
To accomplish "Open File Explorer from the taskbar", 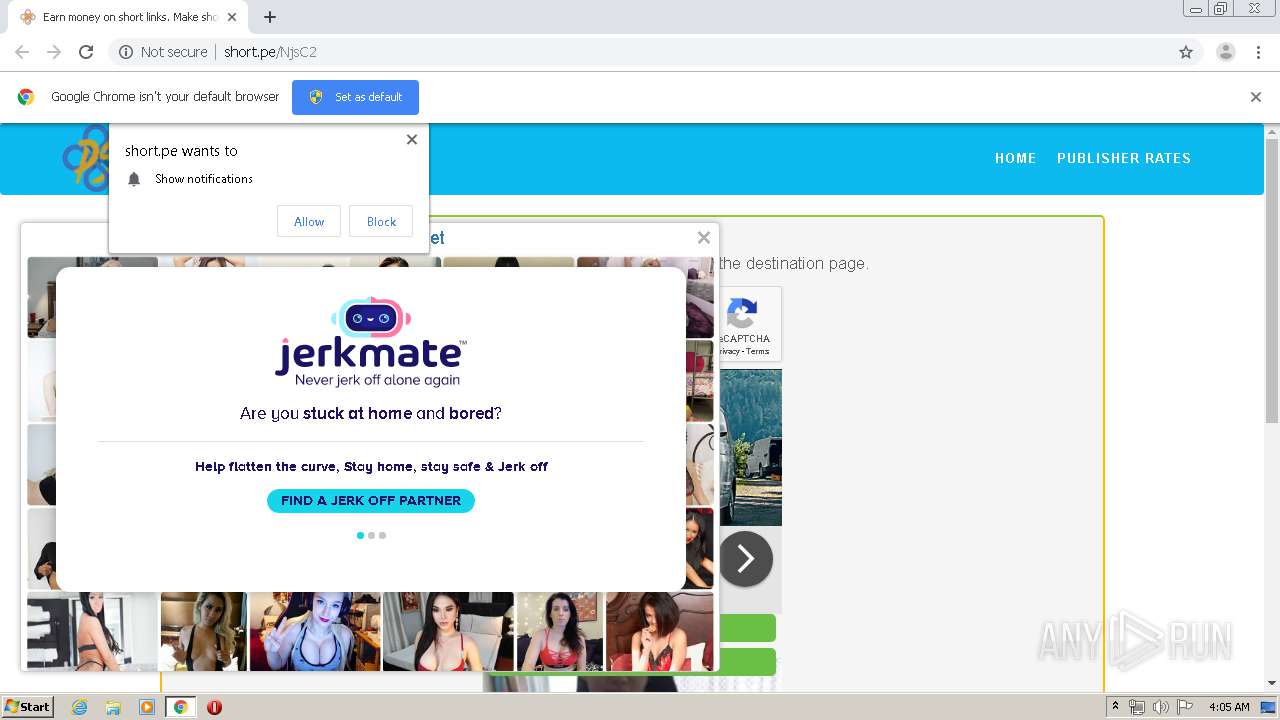I will point(113,707).
